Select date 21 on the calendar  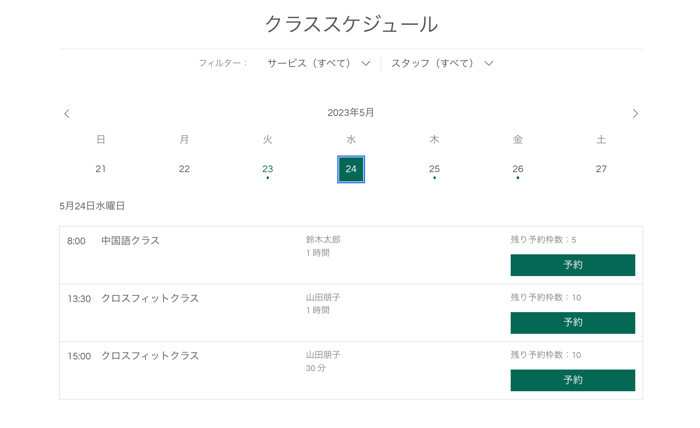(101, 169)
